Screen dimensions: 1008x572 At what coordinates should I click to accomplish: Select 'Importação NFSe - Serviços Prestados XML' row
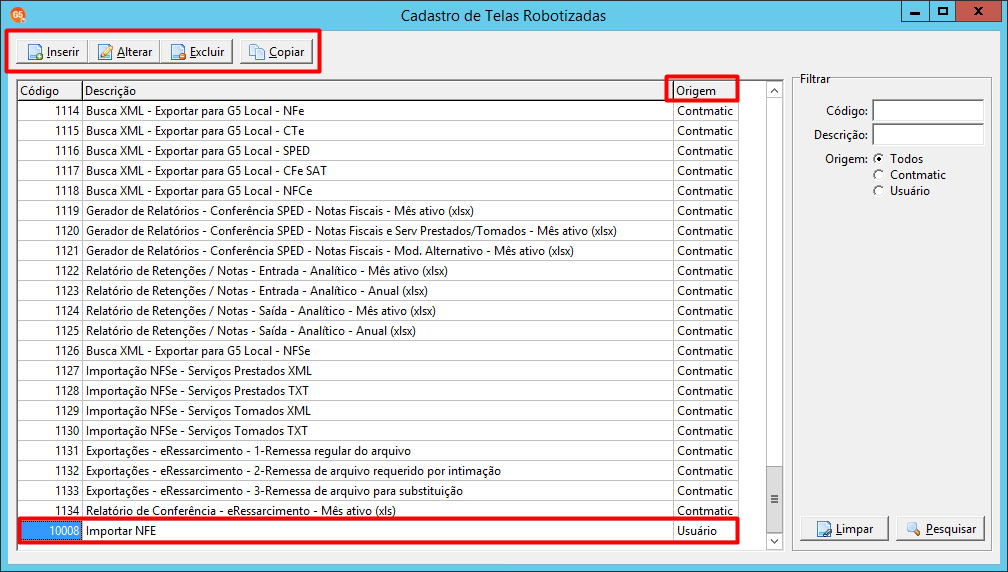(x=378, y=371)
